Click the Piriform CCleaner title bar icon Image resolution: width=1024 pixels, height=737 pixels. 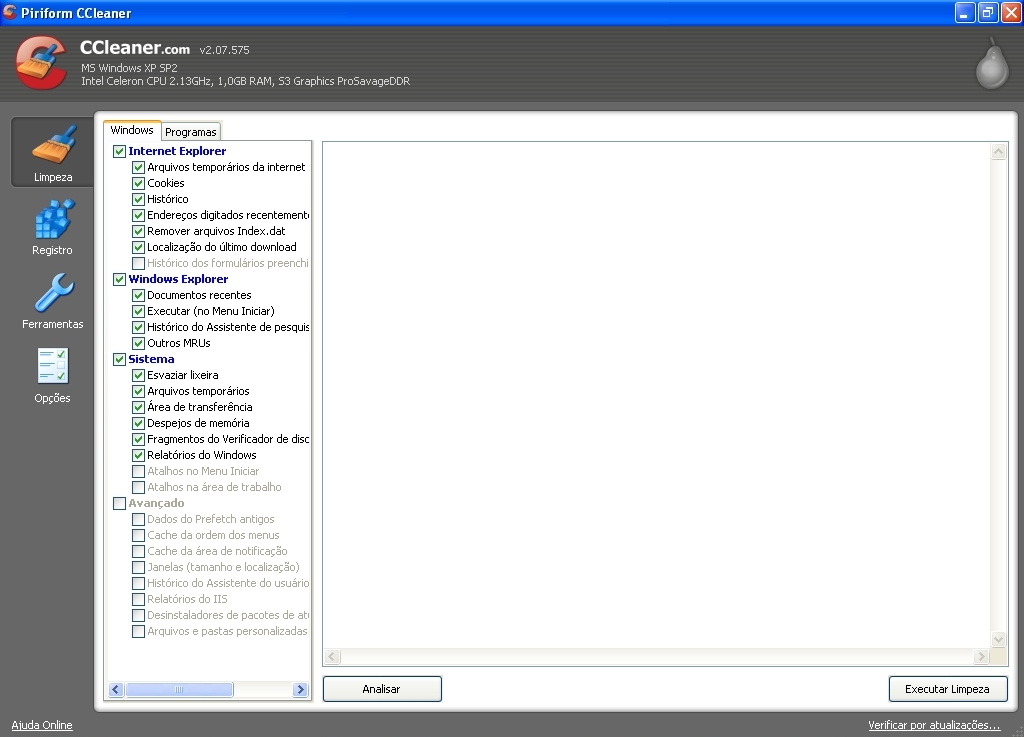[x=10, y=12]
